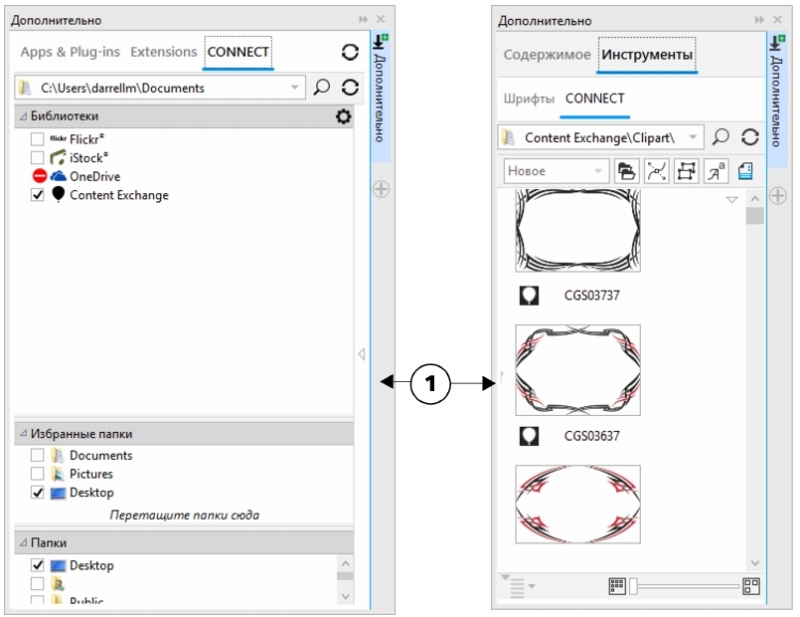Switch to the Шрифты tab
Viewport: 800px width, 617px height.
(x=526, y=98)
